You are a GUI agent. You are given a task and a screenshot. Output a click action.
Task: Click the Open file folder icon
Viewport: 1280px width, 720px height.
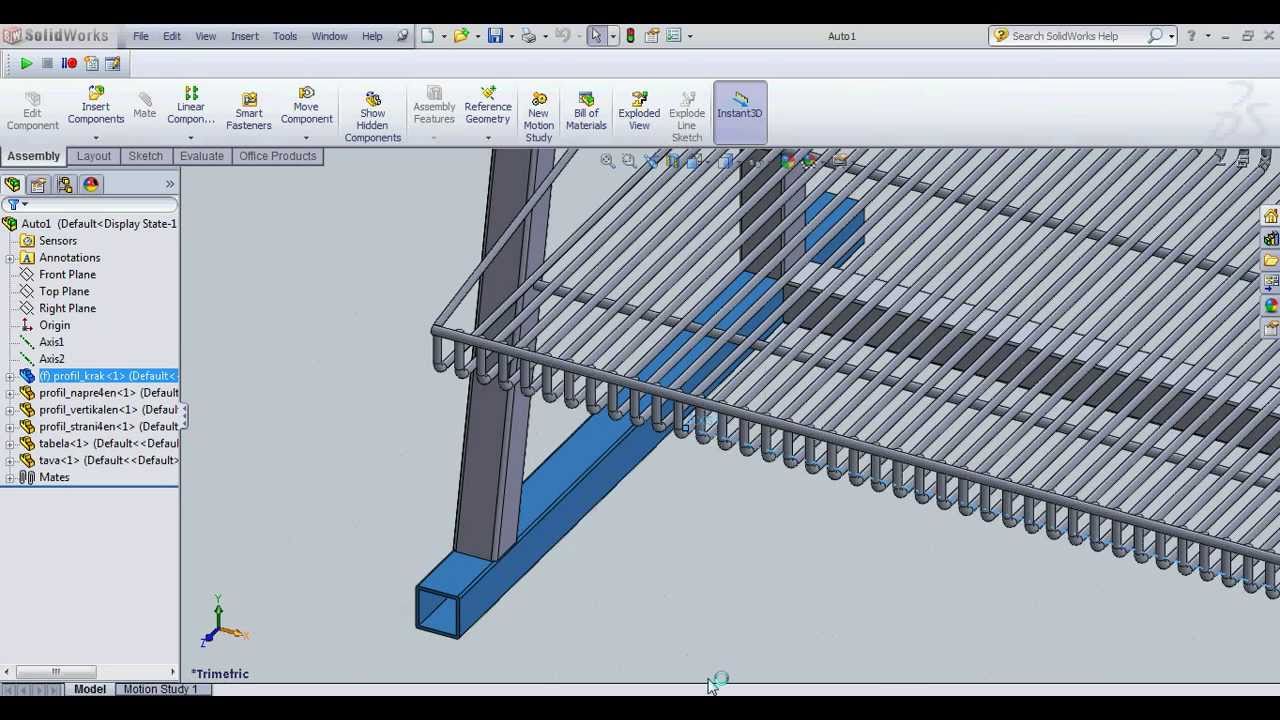click(x=461, y=36)
